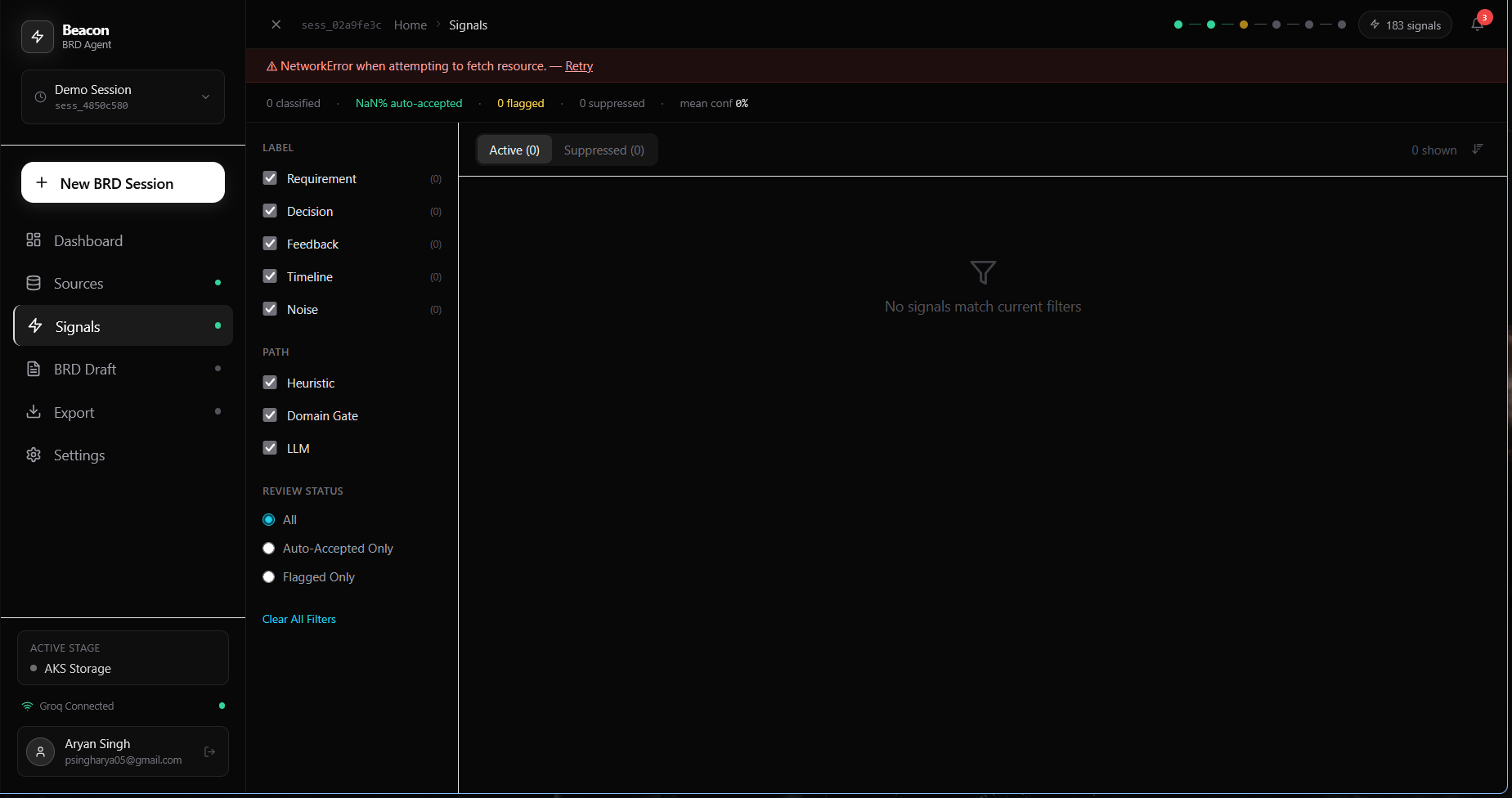The height and width of the screenshot is (798, 1512).
Task: Select the Flagged Only radio option
Action: pyautogui.click(x=268, y=577)
